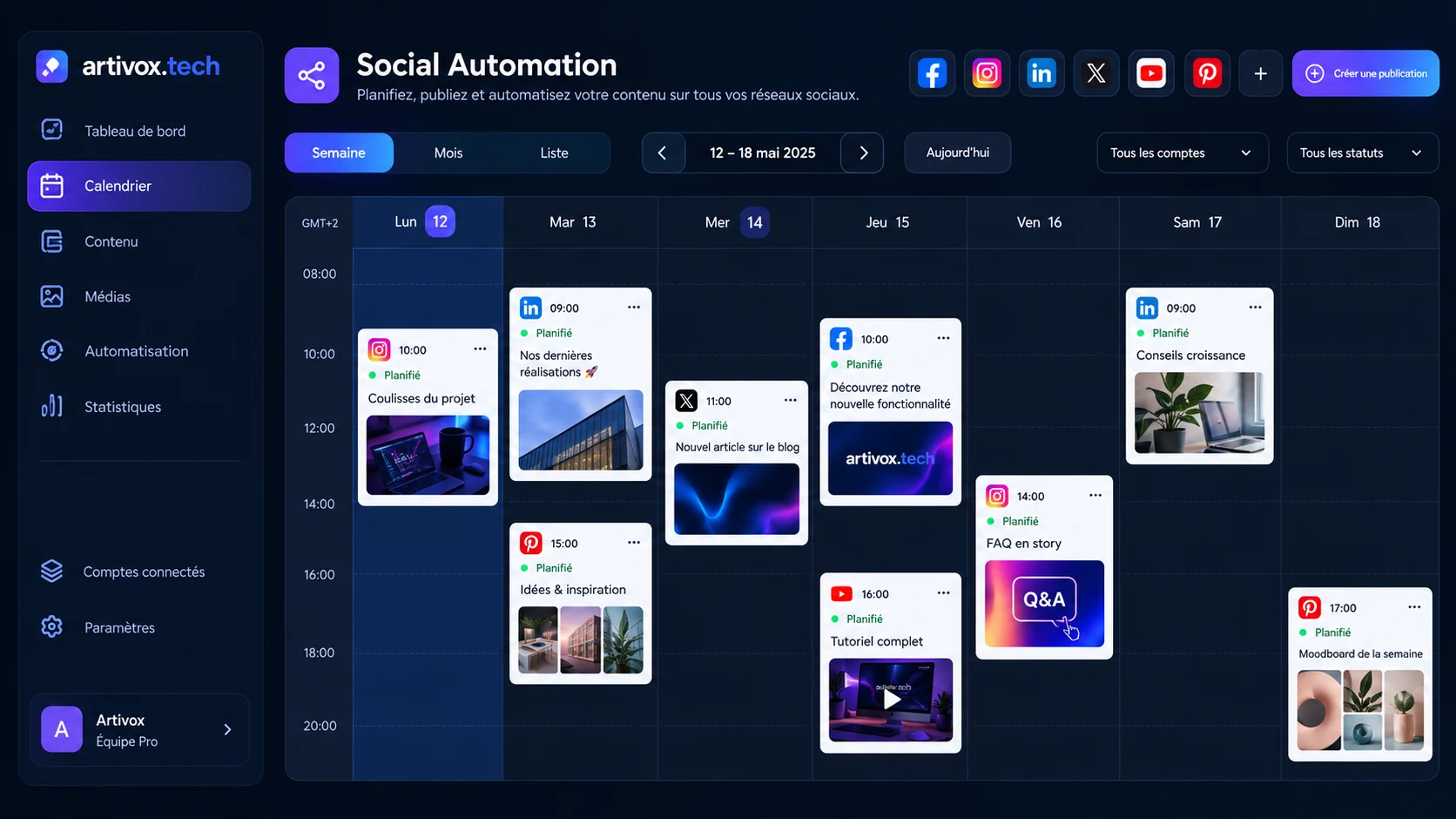Open options menu of Moodboard de la semaine
This screenshot has height=819, width=1456.
(x=1414, y=606)
